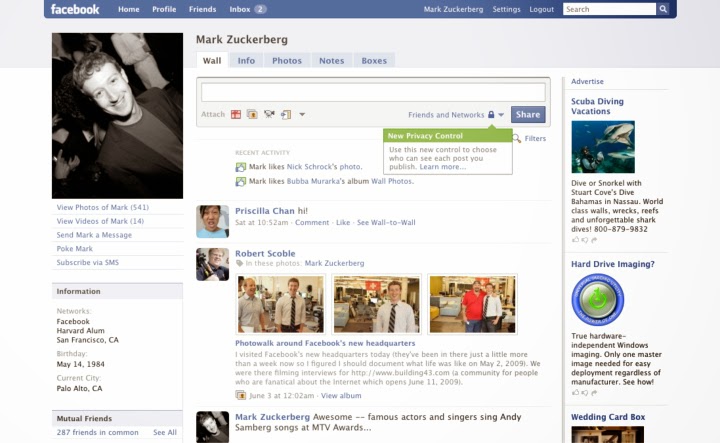The width and height of the screenshot is (720, 443).
Task: Open Robert Scoble's avatar picture
Action: click(x=213, y=264)
